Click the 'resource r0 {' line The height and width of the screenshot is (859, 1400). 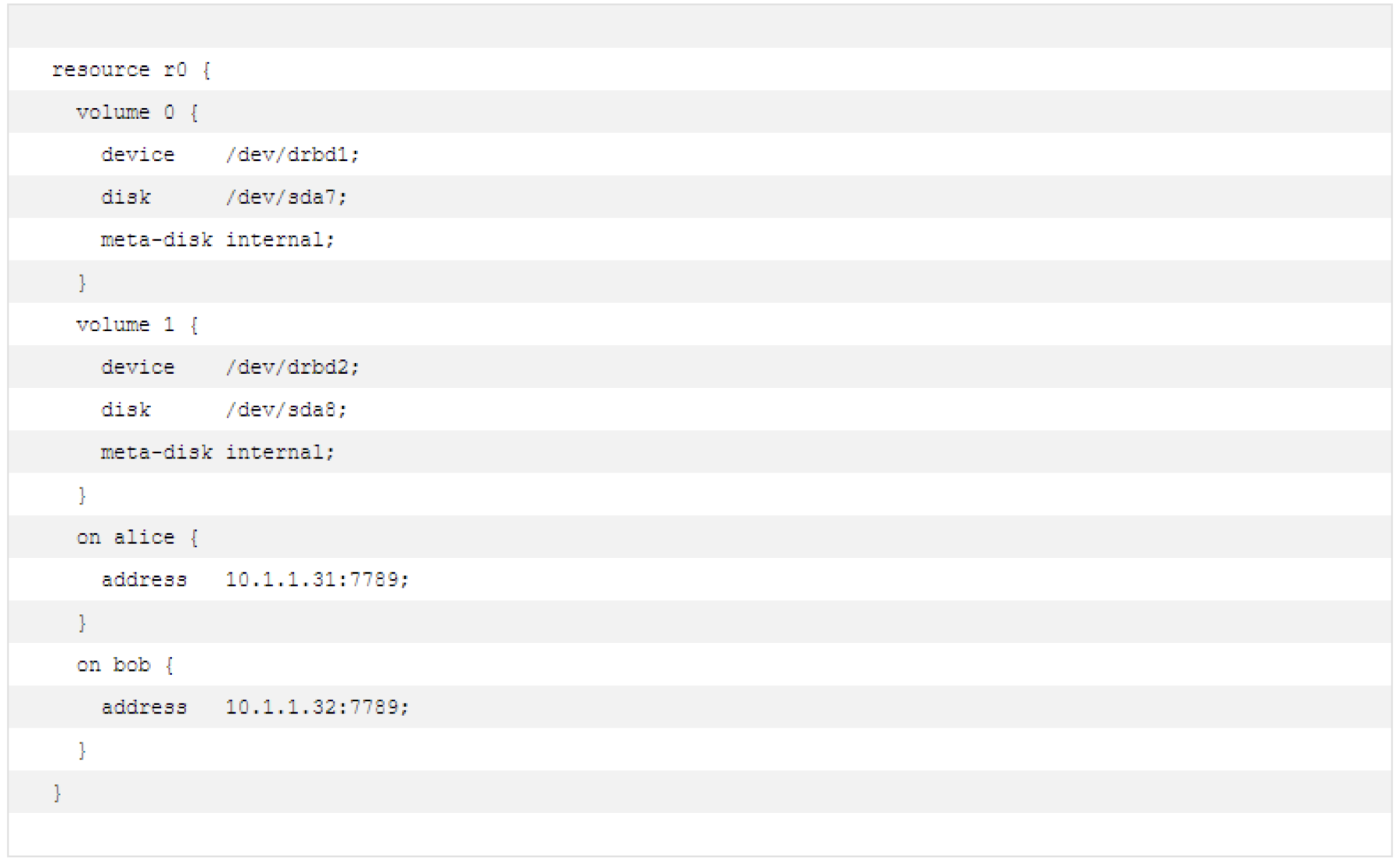coord(131,70)
